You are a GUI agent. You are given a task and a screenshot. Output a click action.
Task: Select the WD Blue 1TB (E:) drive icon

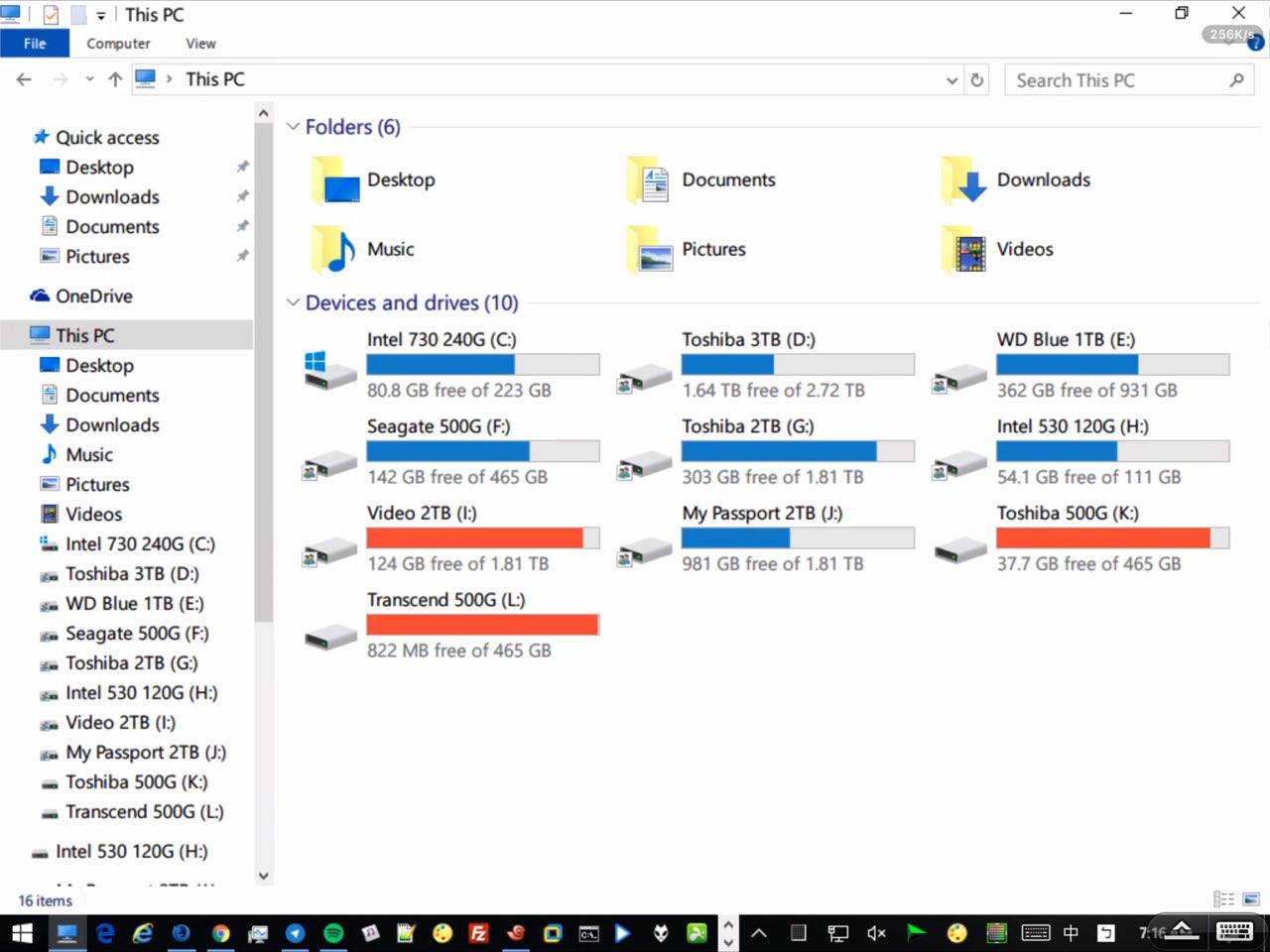959,377
